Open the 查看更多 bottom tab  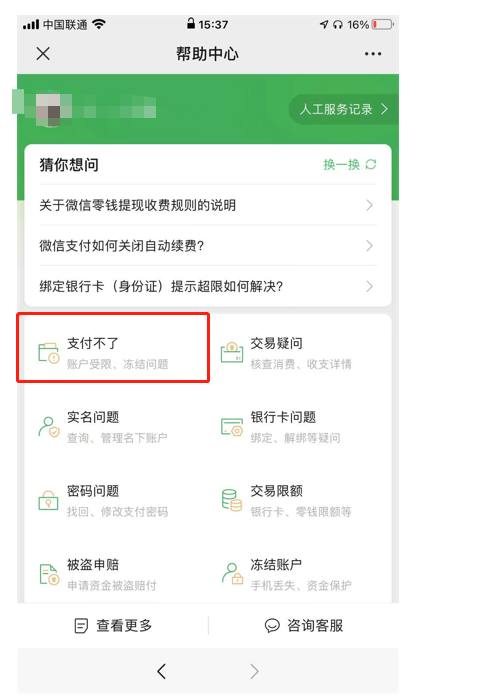[x=113, y=626]
